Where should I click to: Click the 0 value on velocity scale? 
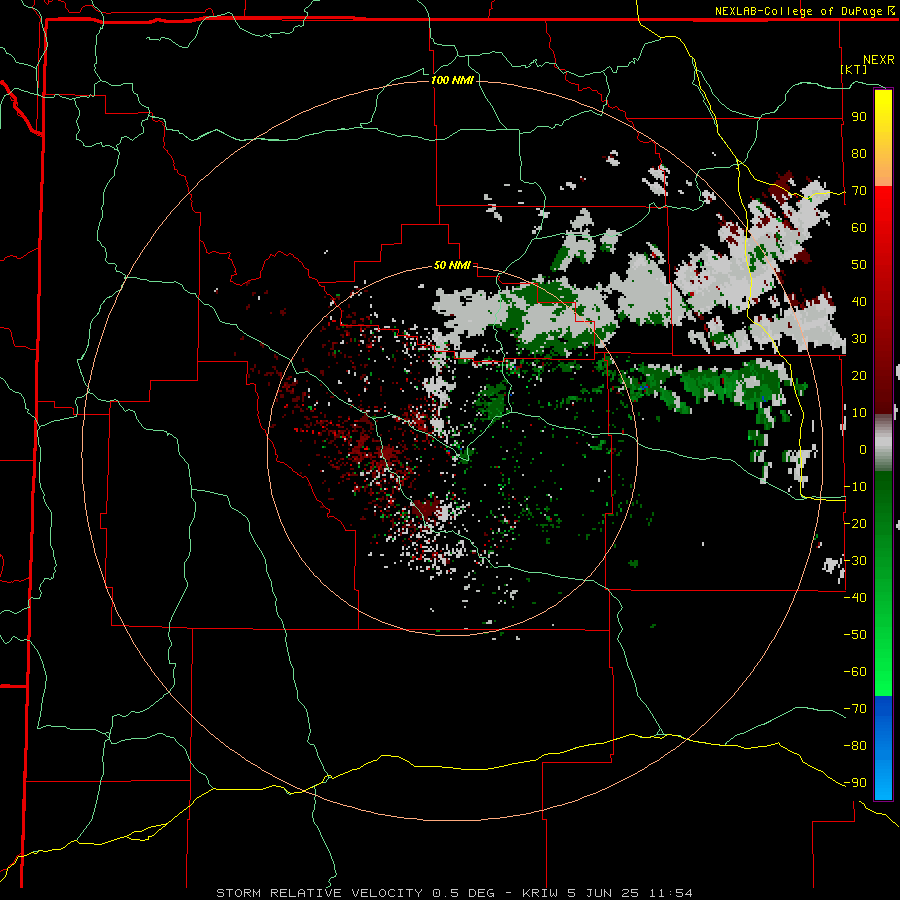click(863, 449)
